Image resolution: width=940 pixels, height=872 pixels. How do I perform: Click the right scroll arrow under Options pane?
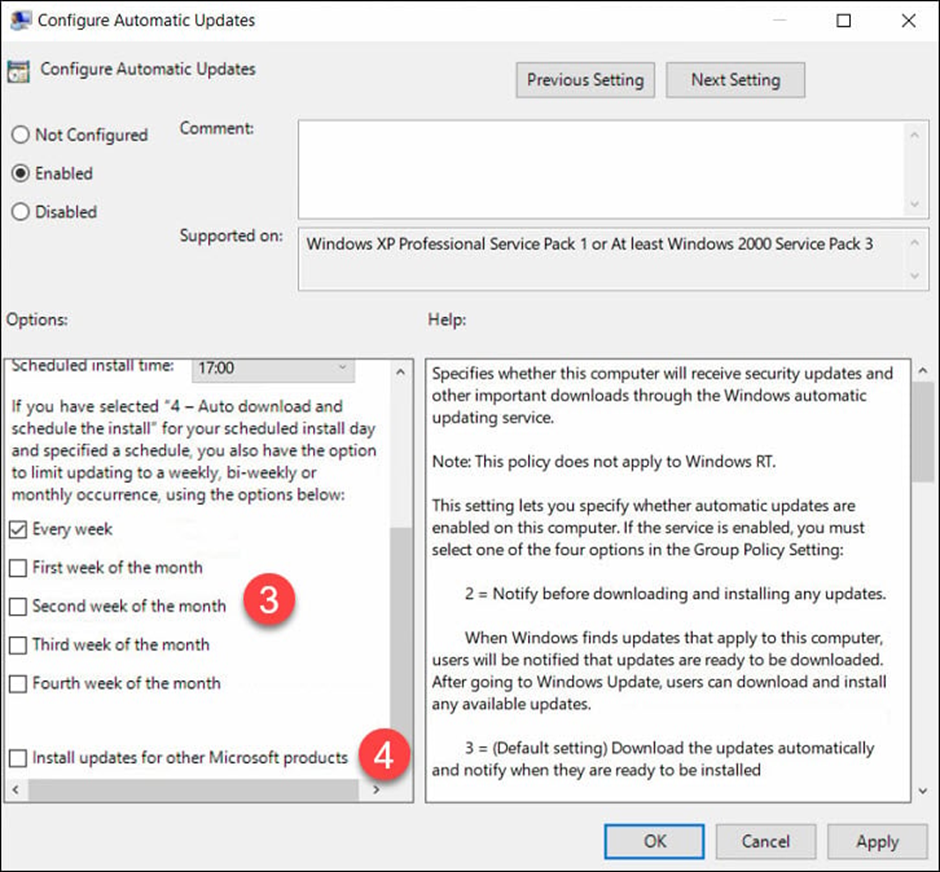pos(378,789)
